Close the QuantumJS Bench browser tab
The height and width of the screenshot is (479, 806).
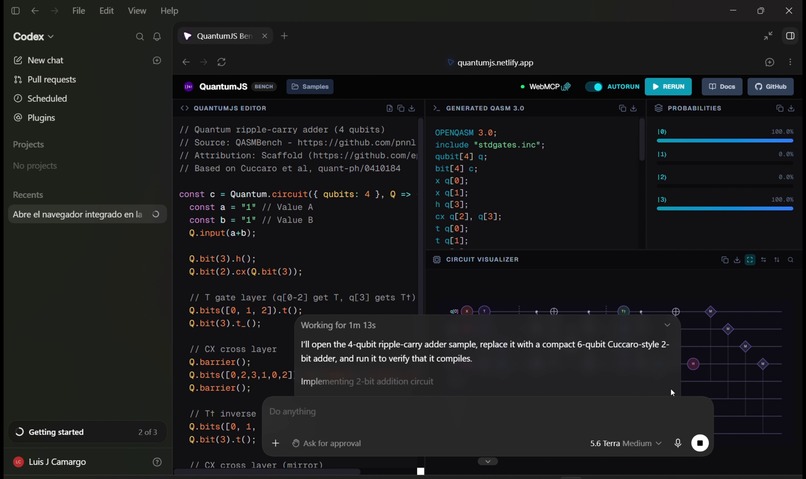(x=264, y=36)
